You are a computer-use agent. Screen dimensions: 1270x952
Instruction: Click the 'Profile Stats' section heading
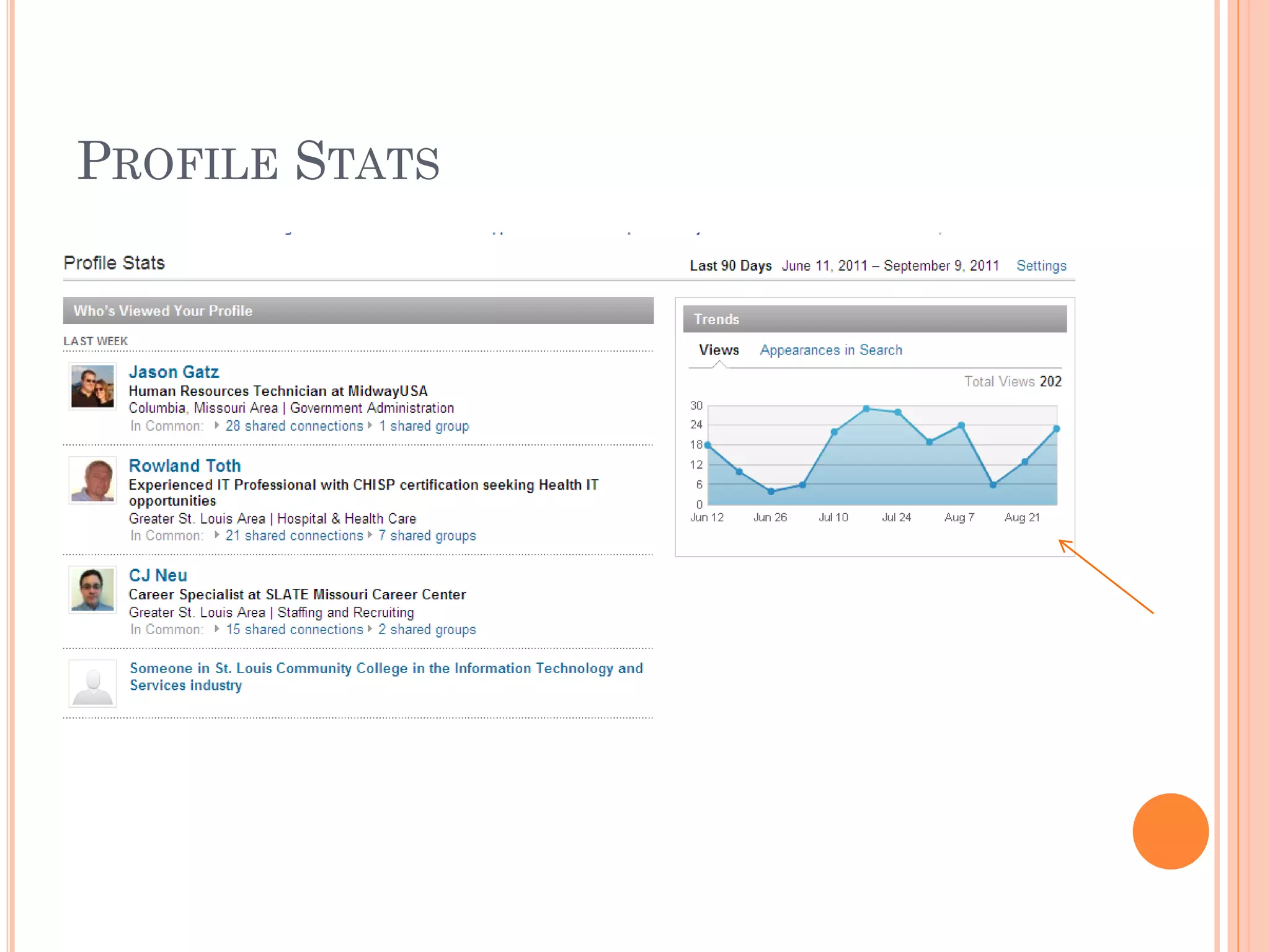(114, 263)
